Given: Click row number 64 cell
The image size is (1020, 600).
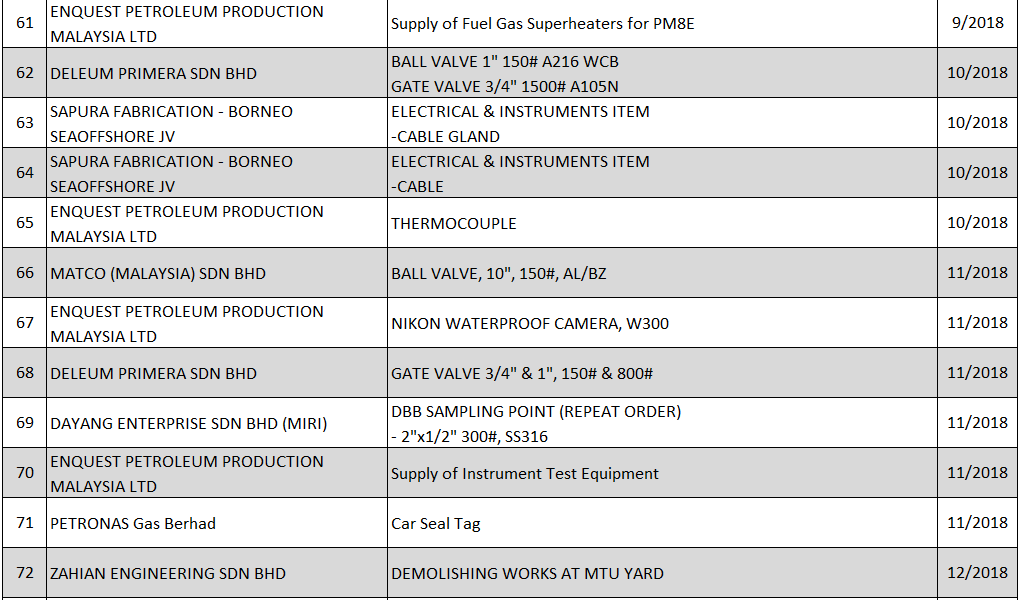Looking at the screenshot, I should [25, 173].
